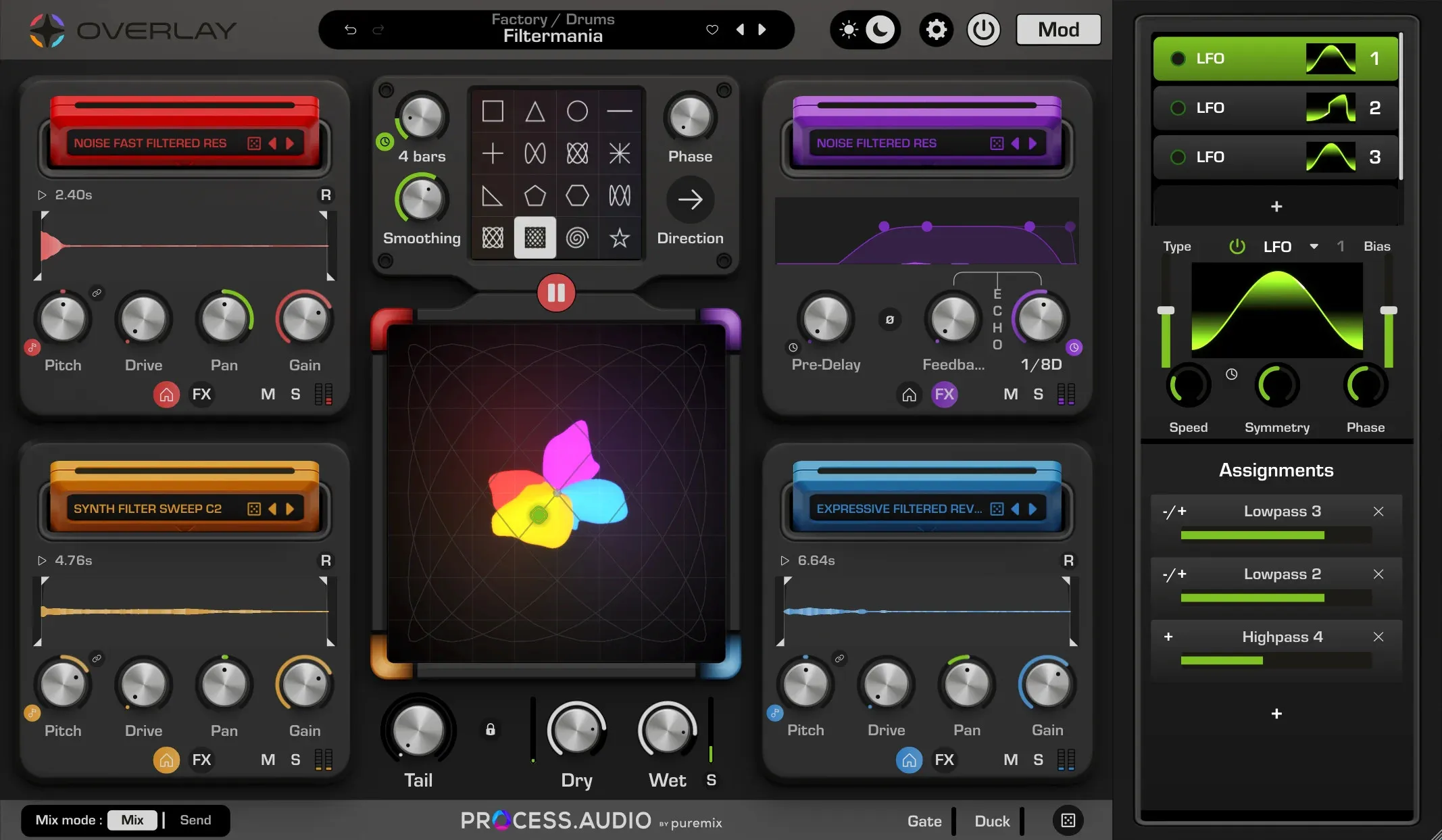The image size is (1442, 840).
Task: Click the green puck in the XY pad
Action: click(539, 516)
